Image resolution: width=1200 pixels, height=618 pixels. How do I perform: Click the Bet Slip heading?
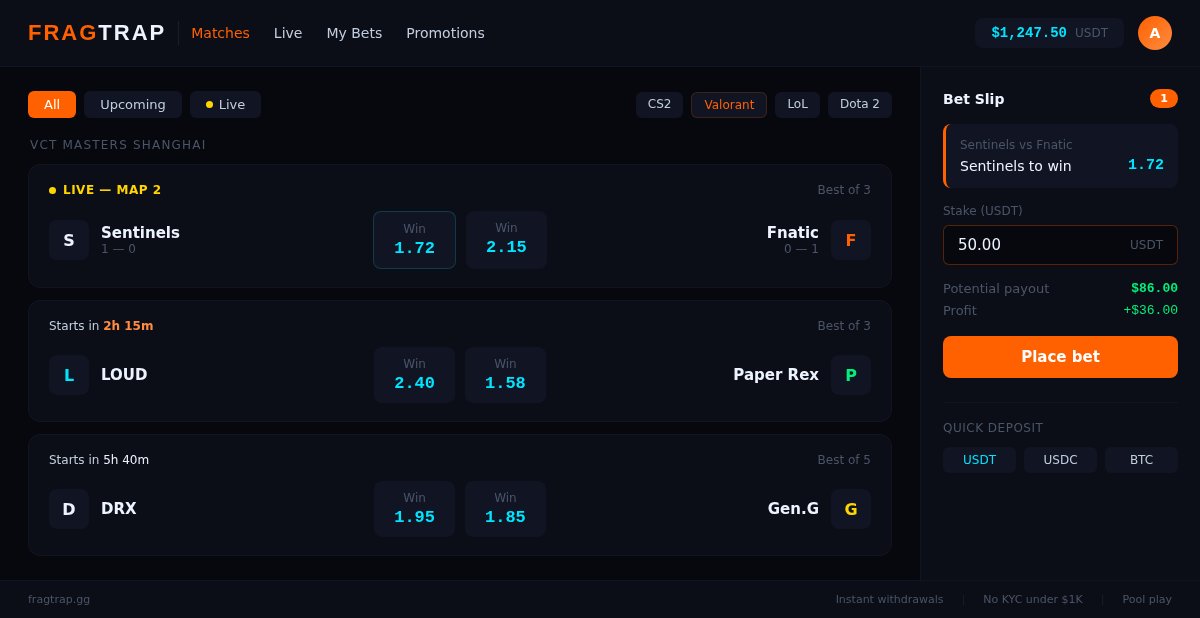pos(974,99)
